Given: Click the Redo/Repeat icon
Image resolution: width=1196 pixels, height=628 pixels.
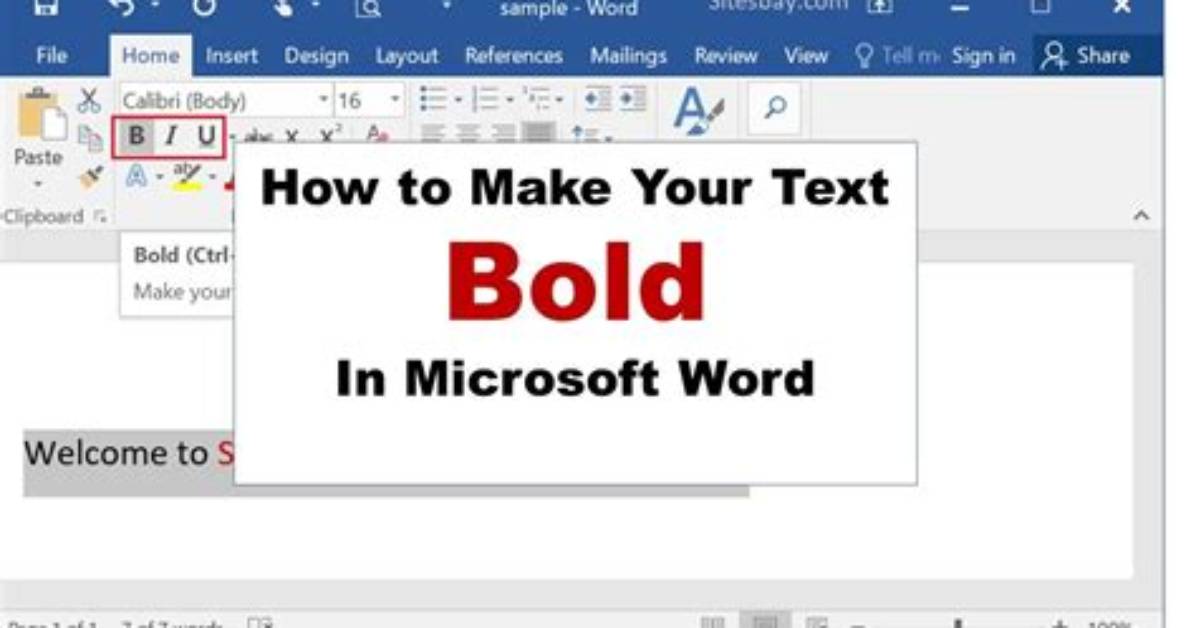Looking at the screenshot, I should [x=204, y=8].
